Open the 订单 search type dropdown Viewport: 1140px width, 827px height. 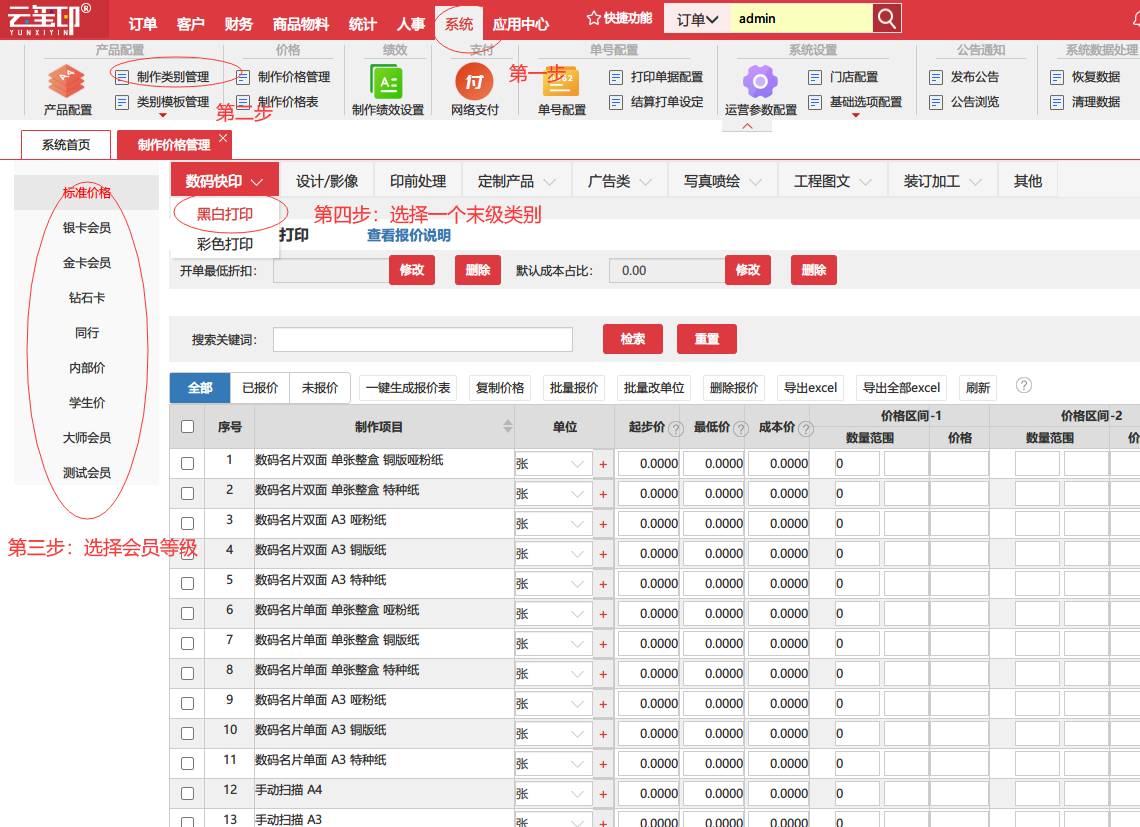697,19
